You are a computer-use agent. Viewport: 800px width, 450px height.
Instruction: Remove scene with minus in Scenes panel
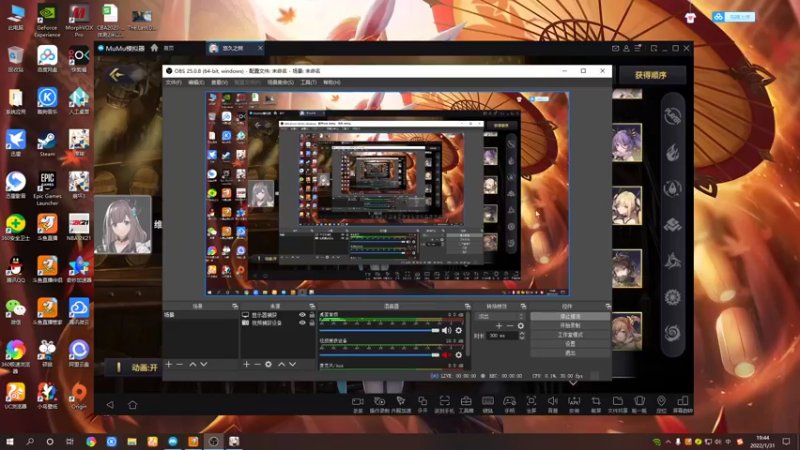point(180,364)
